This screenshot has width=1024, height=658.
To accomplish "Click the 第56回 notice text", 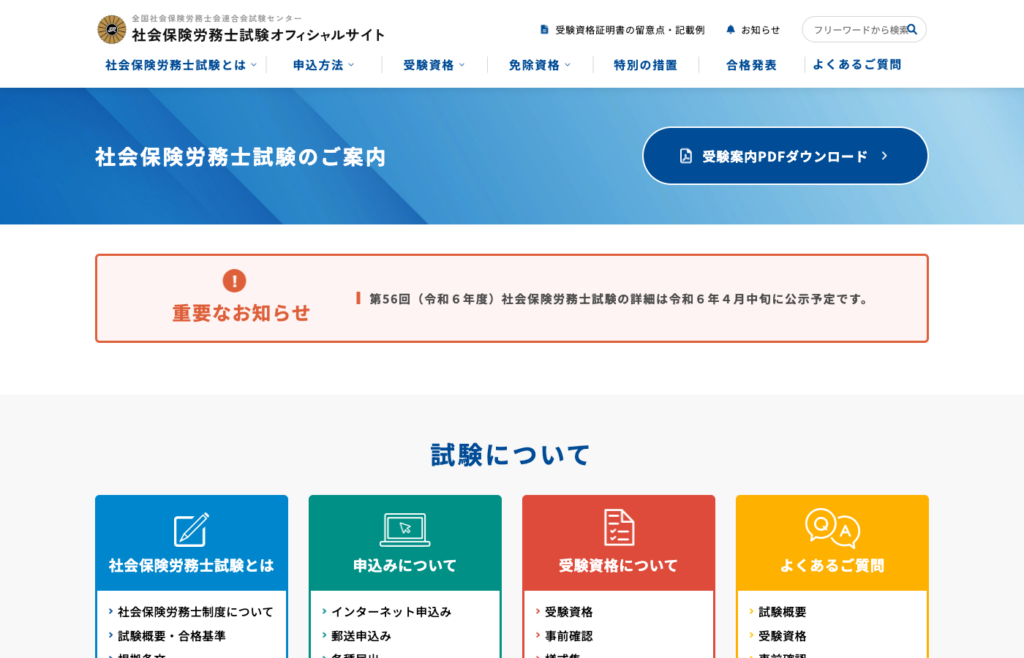I will coord(618,299).
